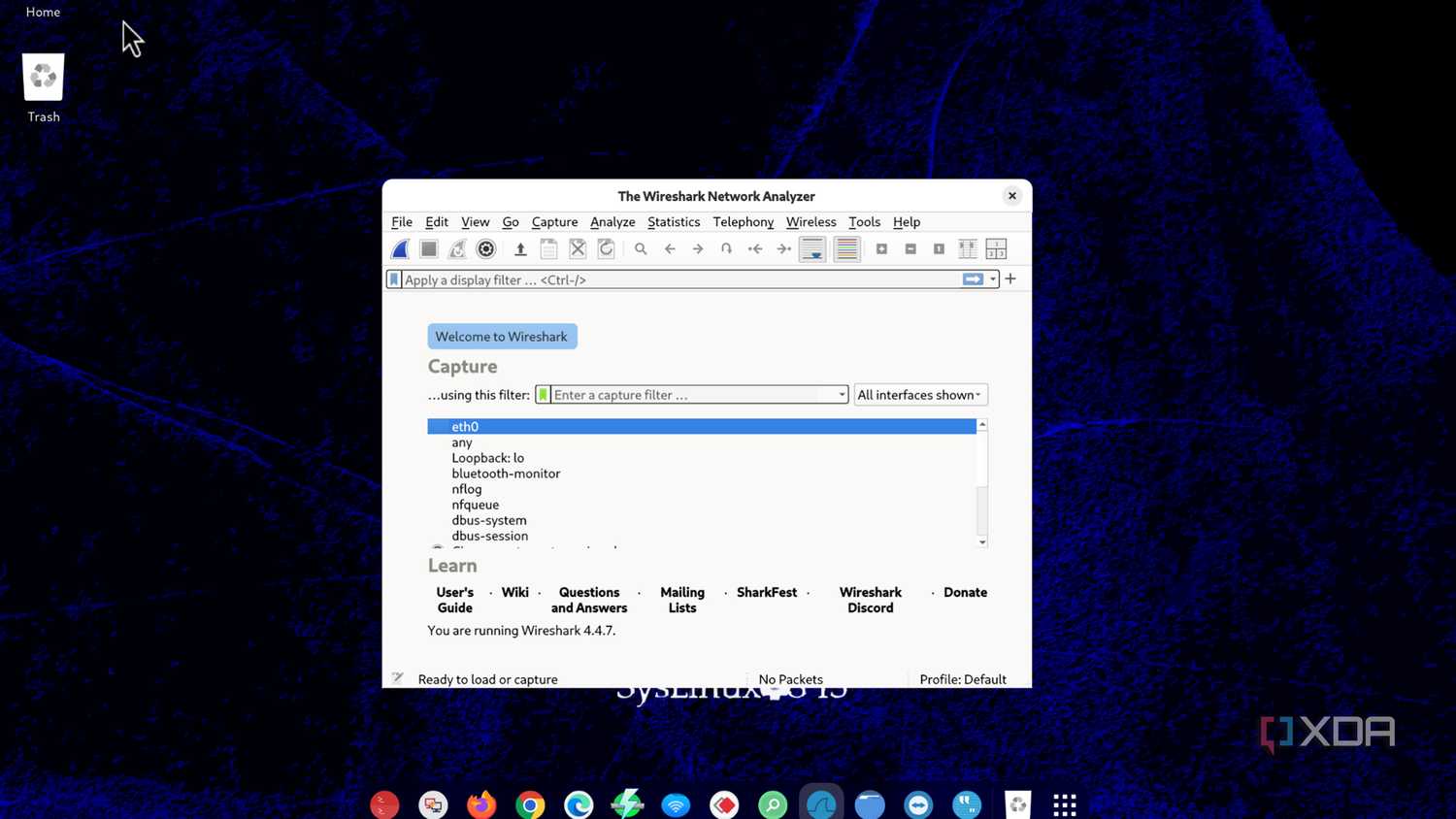Image resolution: width=1456 pixels, height=819 pixels.
Task: Click the close capture file icon
Action: pos(578,249)
